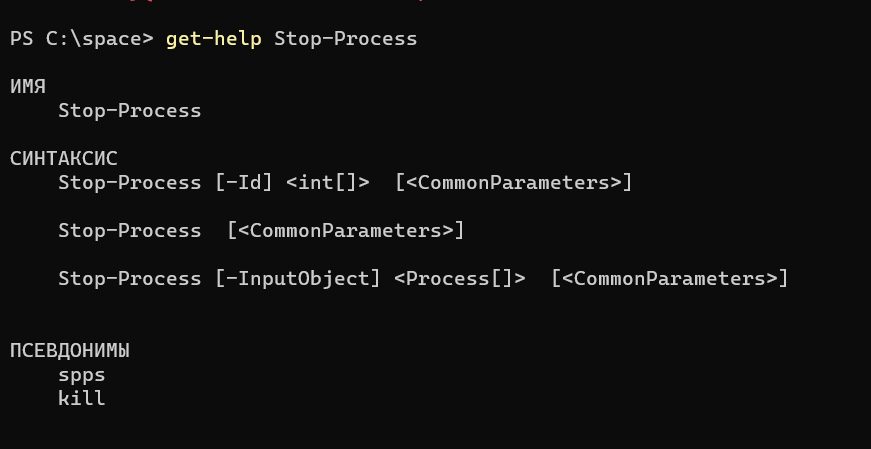Click [<CommonParameters>] on the -Id syntax line
Screen dimensions: 871x449
514,182
